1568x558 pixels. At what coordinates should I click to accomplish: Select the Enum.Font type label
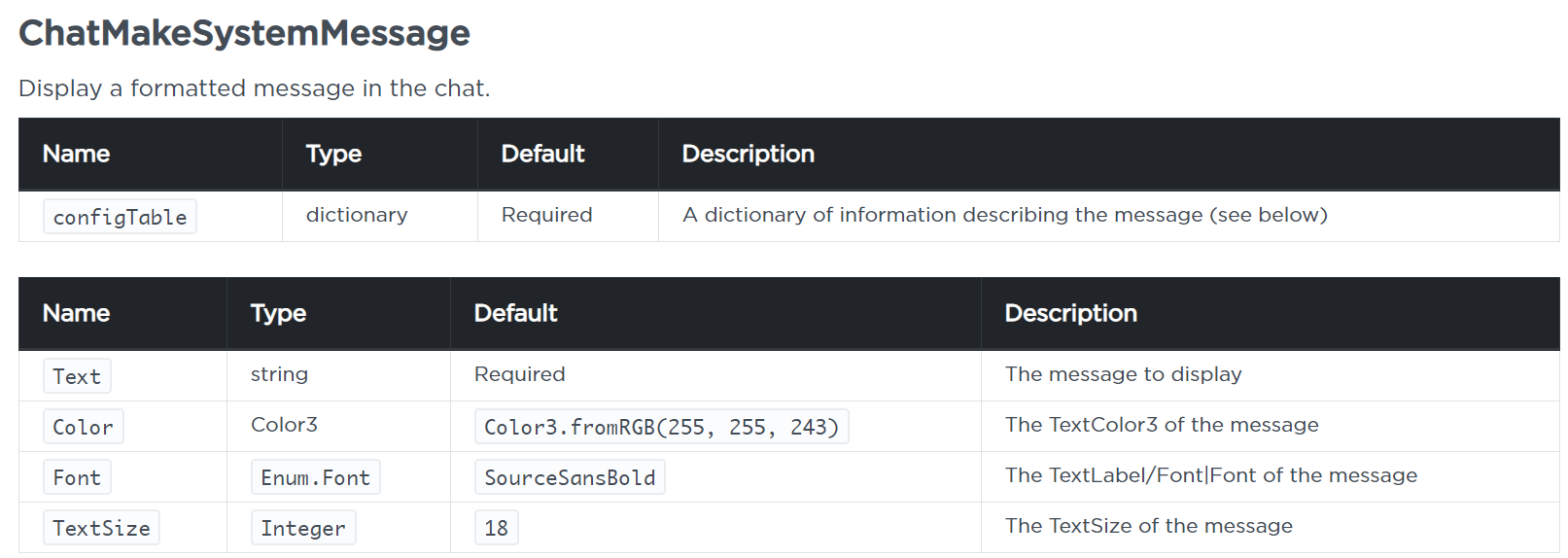[x=315, y=477]
